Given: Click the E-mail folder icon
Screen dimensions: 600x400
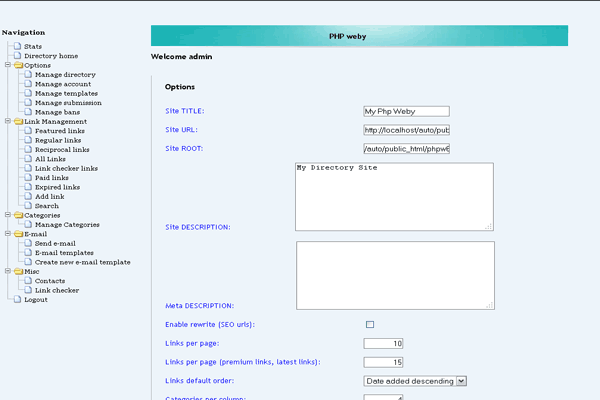Looking at the screenshot, I should coord(17,233).
